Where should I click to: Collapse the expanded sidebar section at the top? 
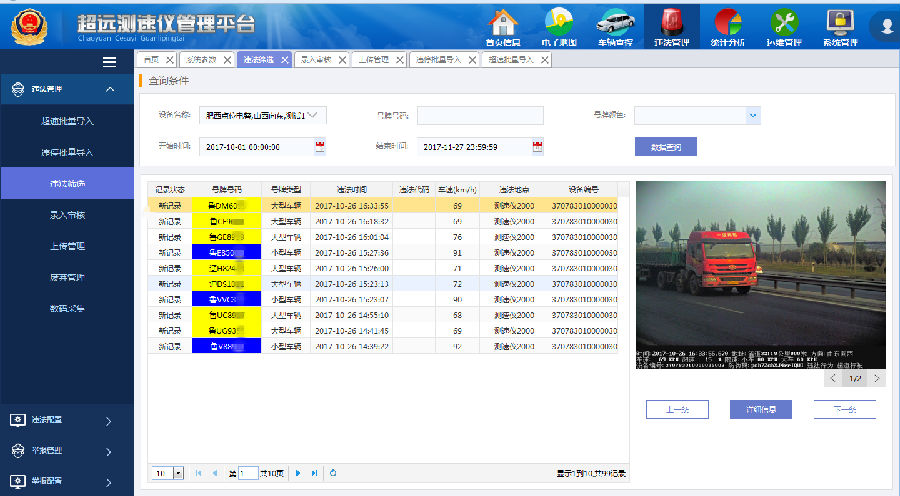[110, 91]
